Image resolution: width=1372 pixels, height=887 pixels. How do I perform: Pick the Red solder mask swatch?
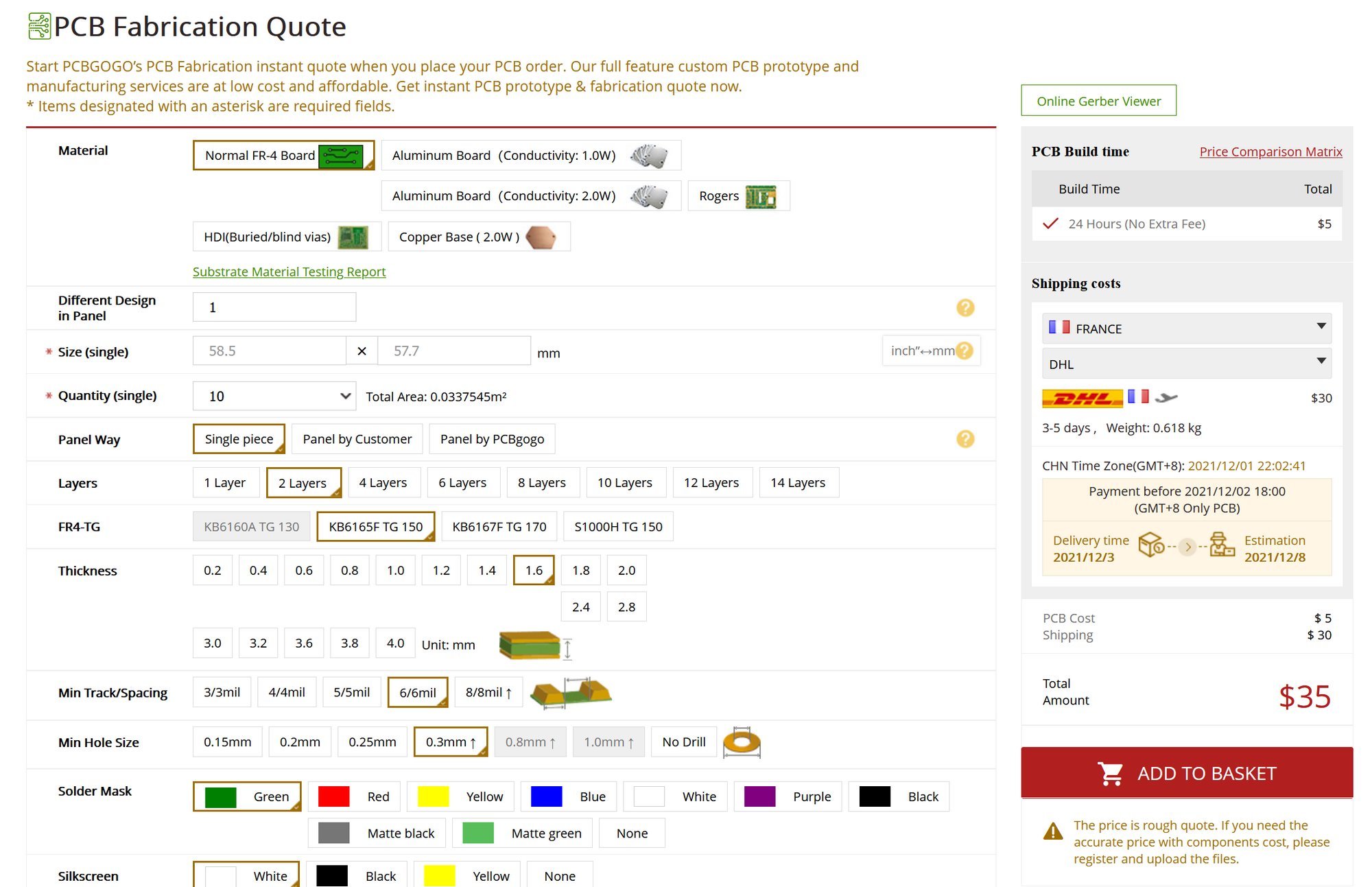click(x=334, y=796)
